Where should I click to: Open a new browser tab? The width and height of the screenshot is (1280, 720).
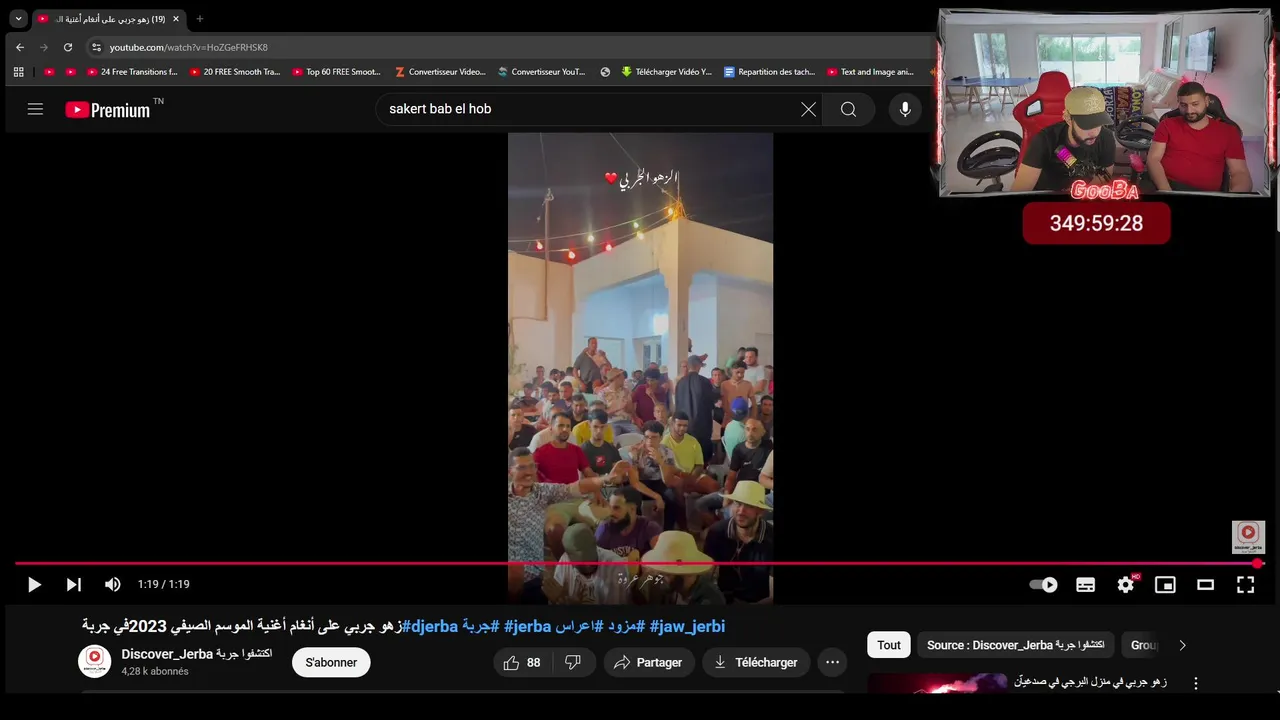click(x=199, y=19)
